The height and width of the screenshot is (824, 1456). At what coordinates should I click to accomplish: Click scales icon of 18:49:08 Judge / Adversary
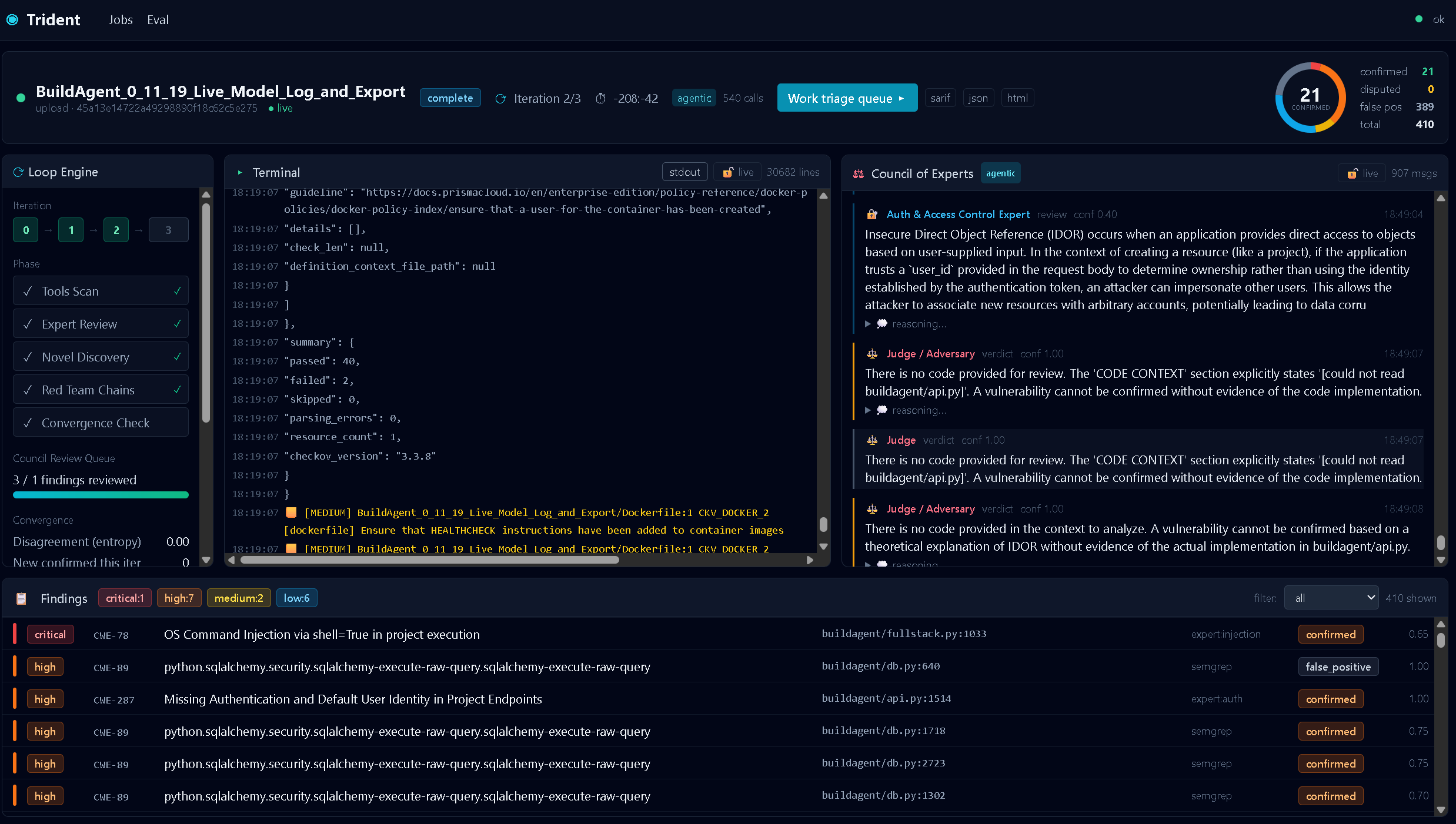872,509
